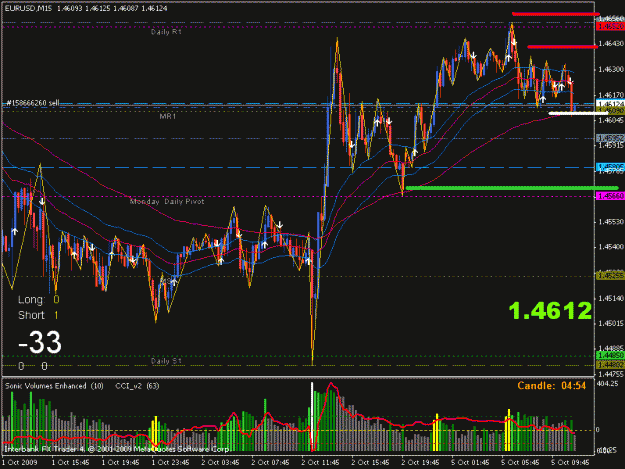Viewport: 625px width, 469px height.
Task: Select the 'Daily S1' level label
Action: [x=166, y=361]
